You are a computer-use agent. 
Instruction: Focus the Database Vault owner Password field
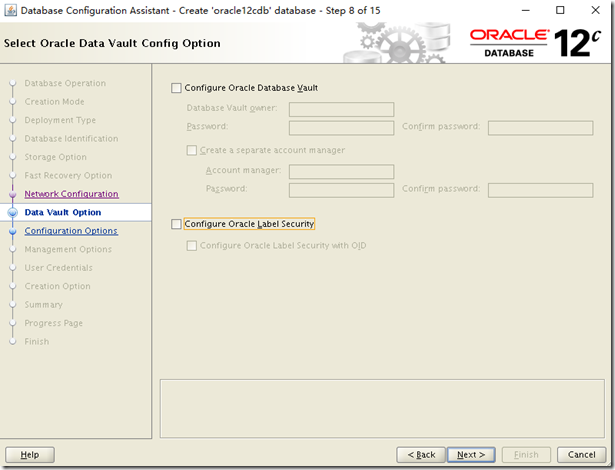pyautogui.click(x=341, y=128)
